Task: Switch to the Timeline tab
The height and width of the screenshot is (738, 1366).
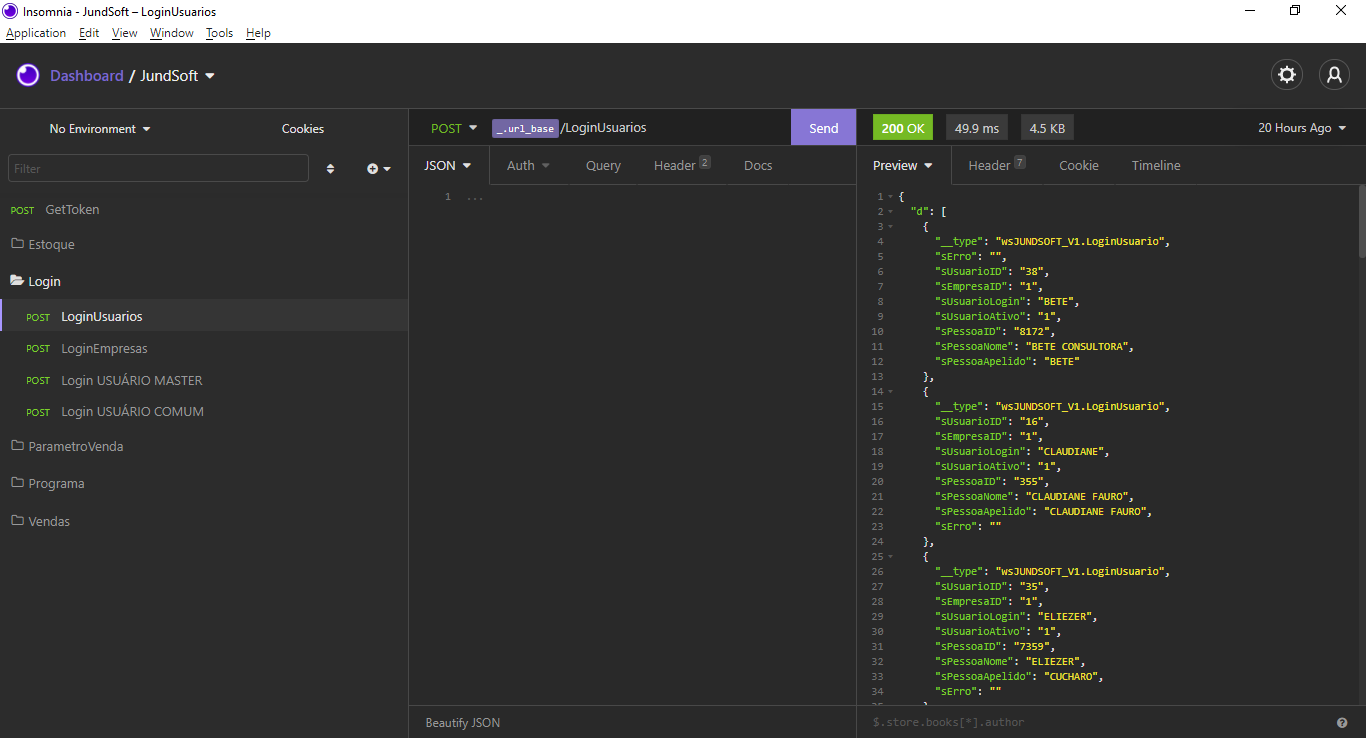Action: [x=1156, y=166]
